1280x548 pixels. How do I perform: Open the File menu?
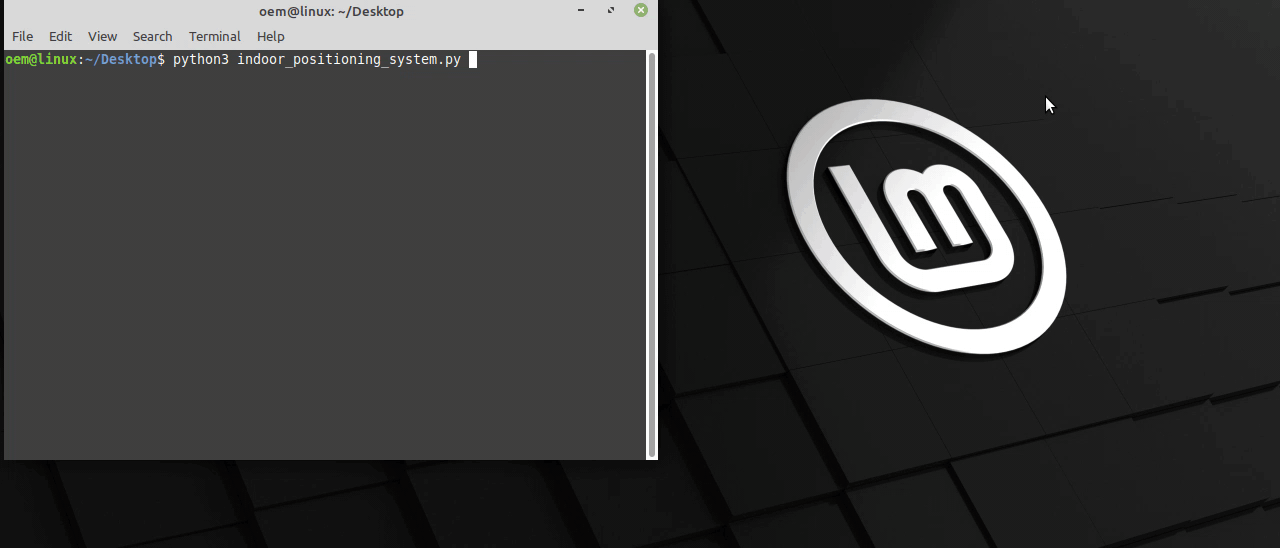[22, 36]
